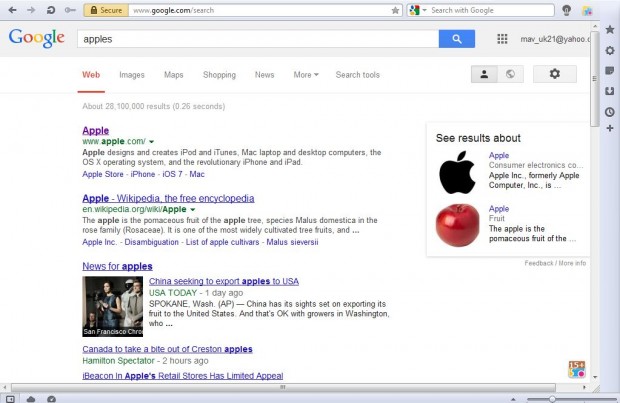
Task: Select the Web tab
Action: pyautogui.click(x=91, y=75)
